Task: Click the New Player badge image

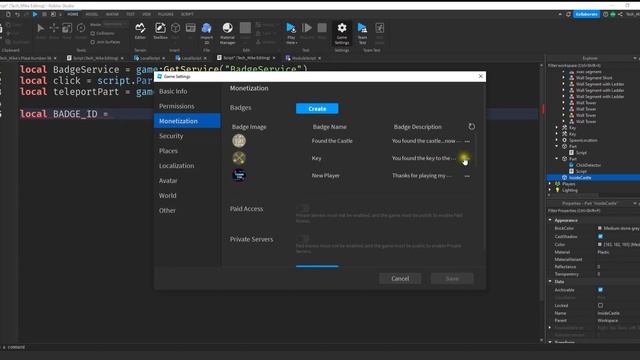Action: point(239,175)
